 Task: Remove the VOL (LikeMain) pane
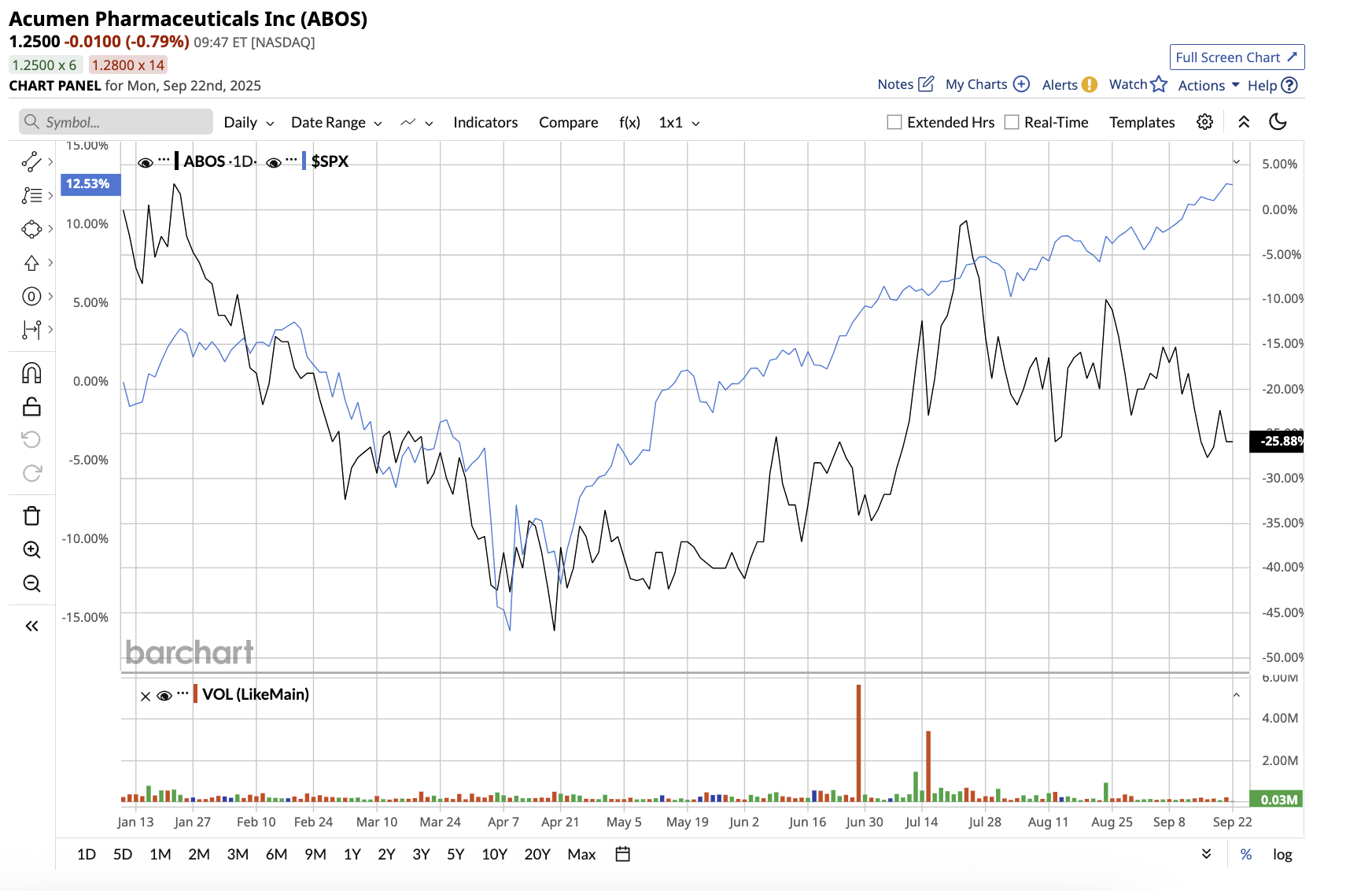point(146,696)
